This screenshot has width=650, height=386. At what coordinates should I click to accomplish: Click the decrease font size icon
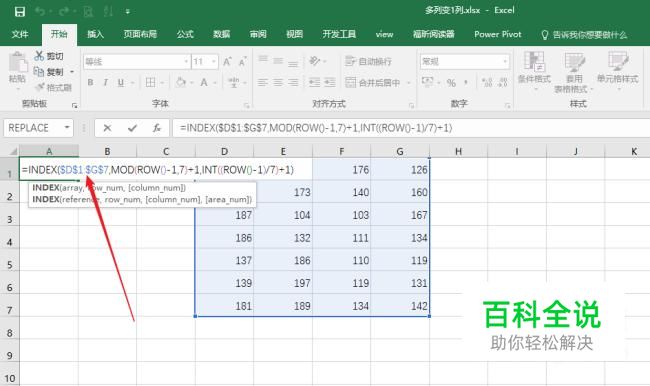pyautogui.click(x=243, y=62)
